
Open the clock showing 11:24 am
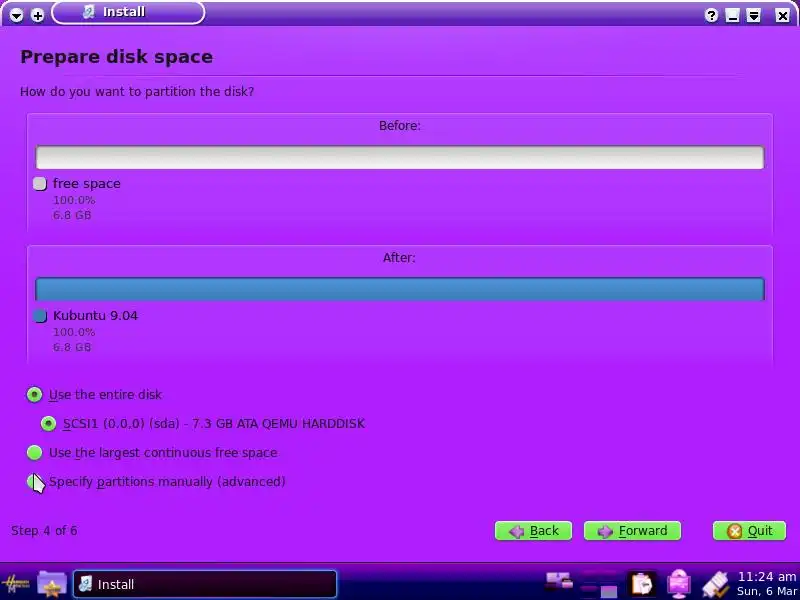pos(767,584)
